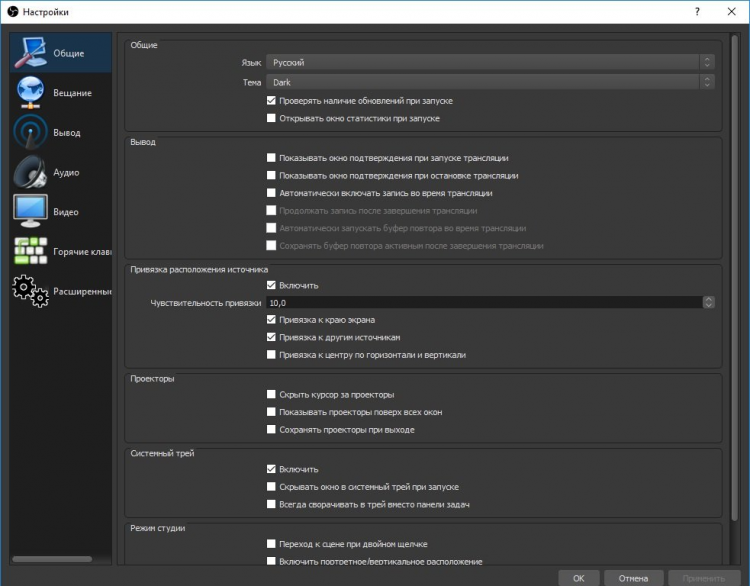Click the Вывод broadcast antenna icon

pyautogui.click(x=30, y=132)
